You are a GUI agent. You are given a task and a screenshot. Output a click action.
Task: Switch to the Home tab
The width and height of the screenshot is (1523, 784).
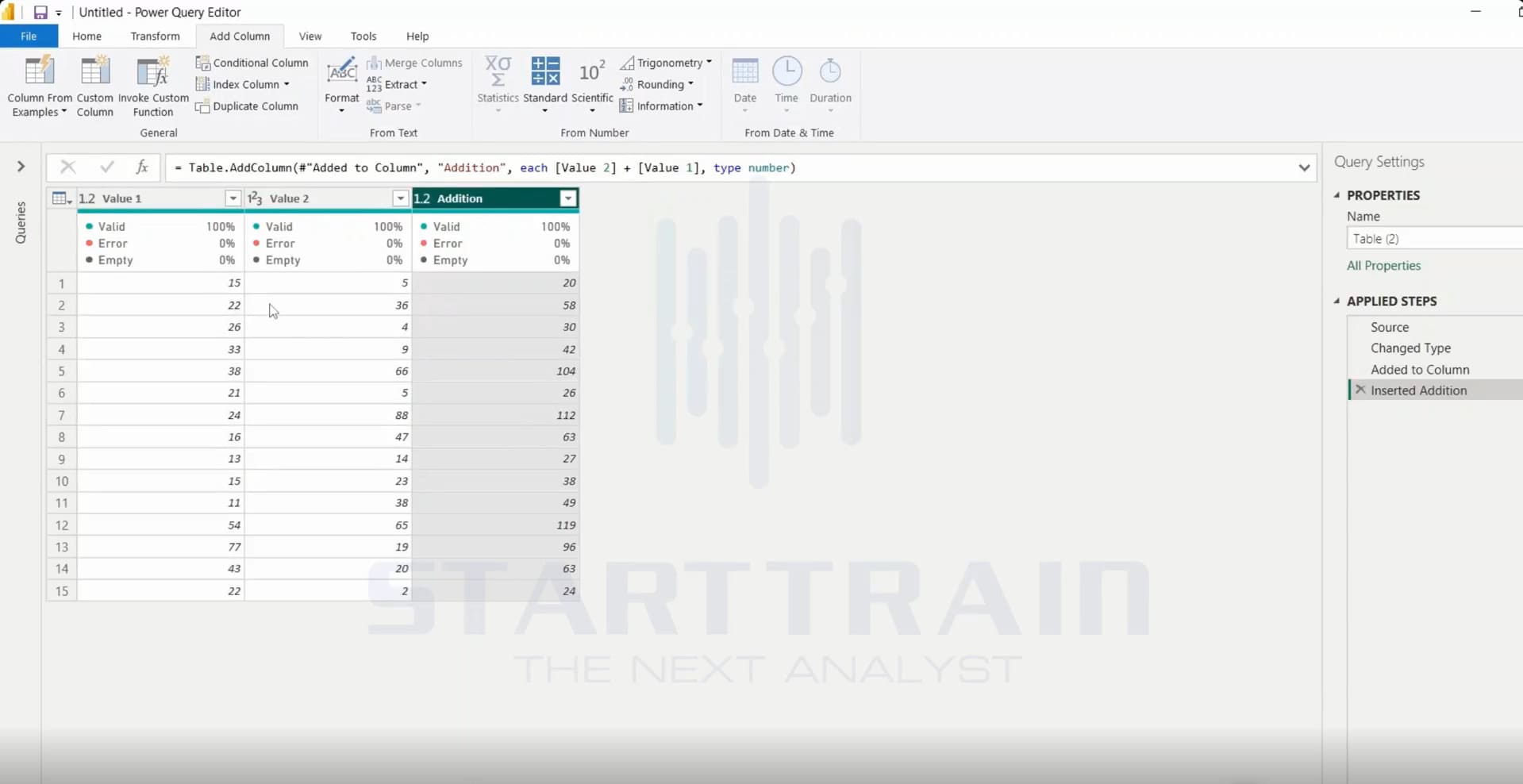[x=87, y=36]
